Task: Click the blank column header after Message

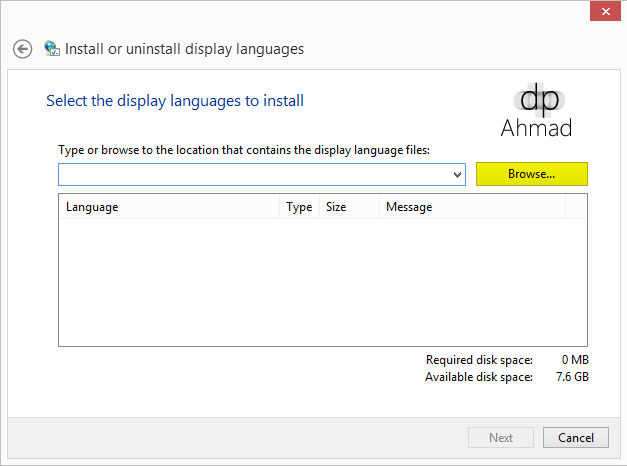Action: point(576,207)
